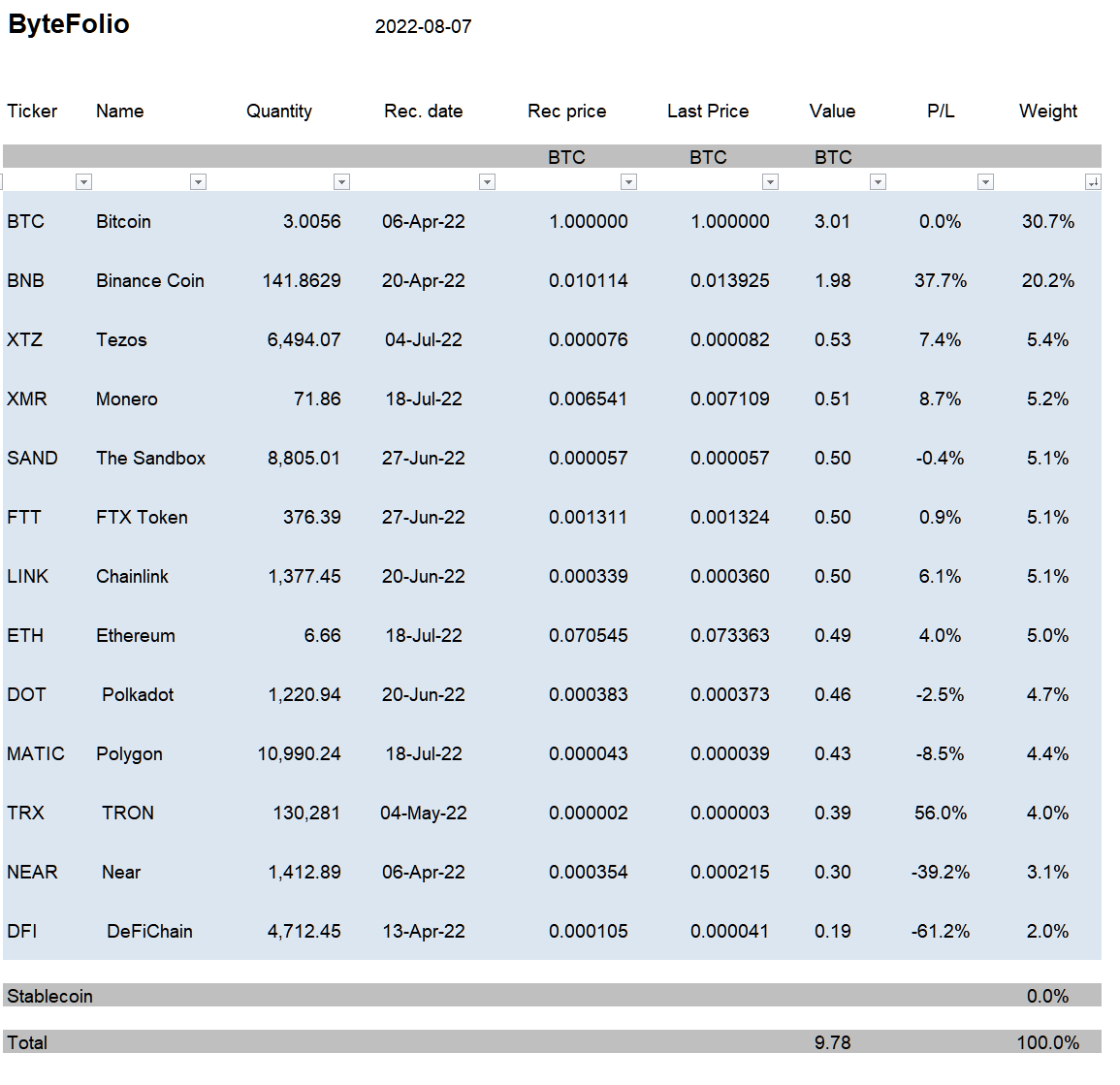Screen dimensions: 1120x1085
Task: Select Binance Coin last price 0.013925
Action: tap(730, 281)
